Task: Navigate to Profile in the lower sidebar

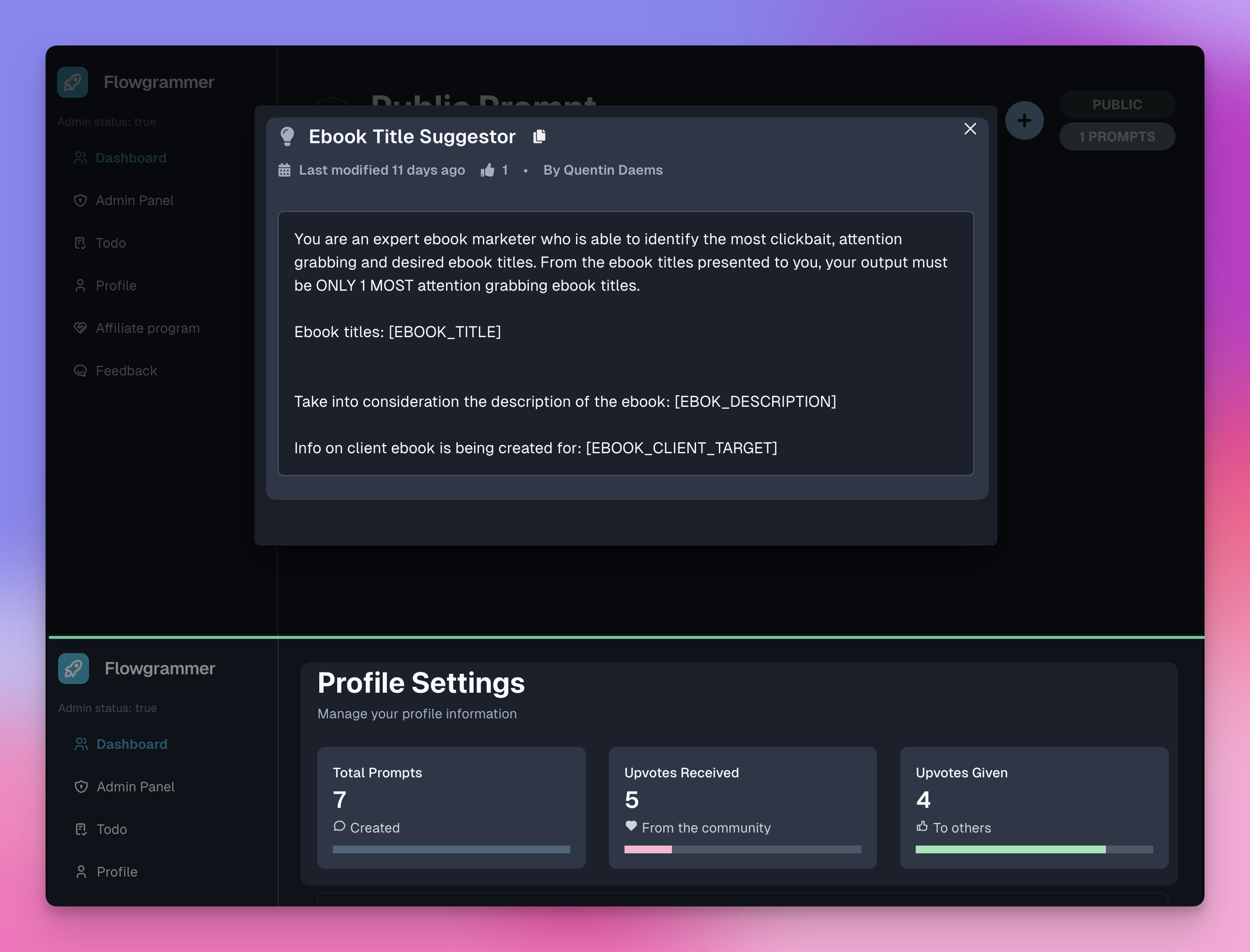Action: point(116,872)
